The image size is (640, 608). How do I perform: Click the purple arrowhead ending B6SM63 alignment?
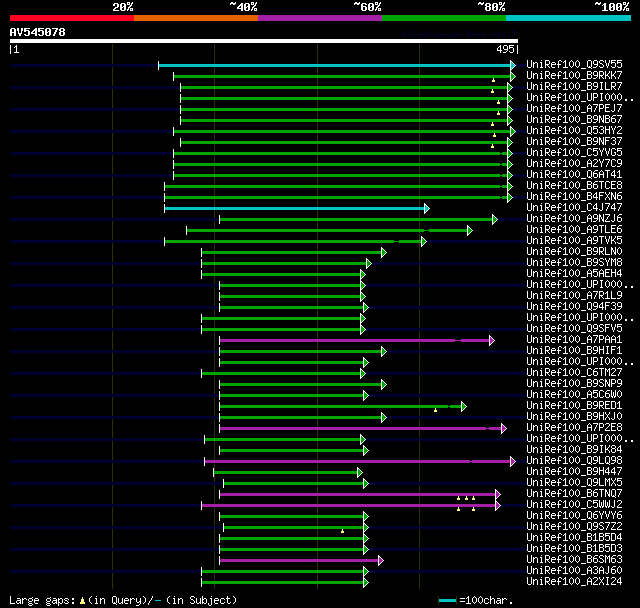coord(381,561)
